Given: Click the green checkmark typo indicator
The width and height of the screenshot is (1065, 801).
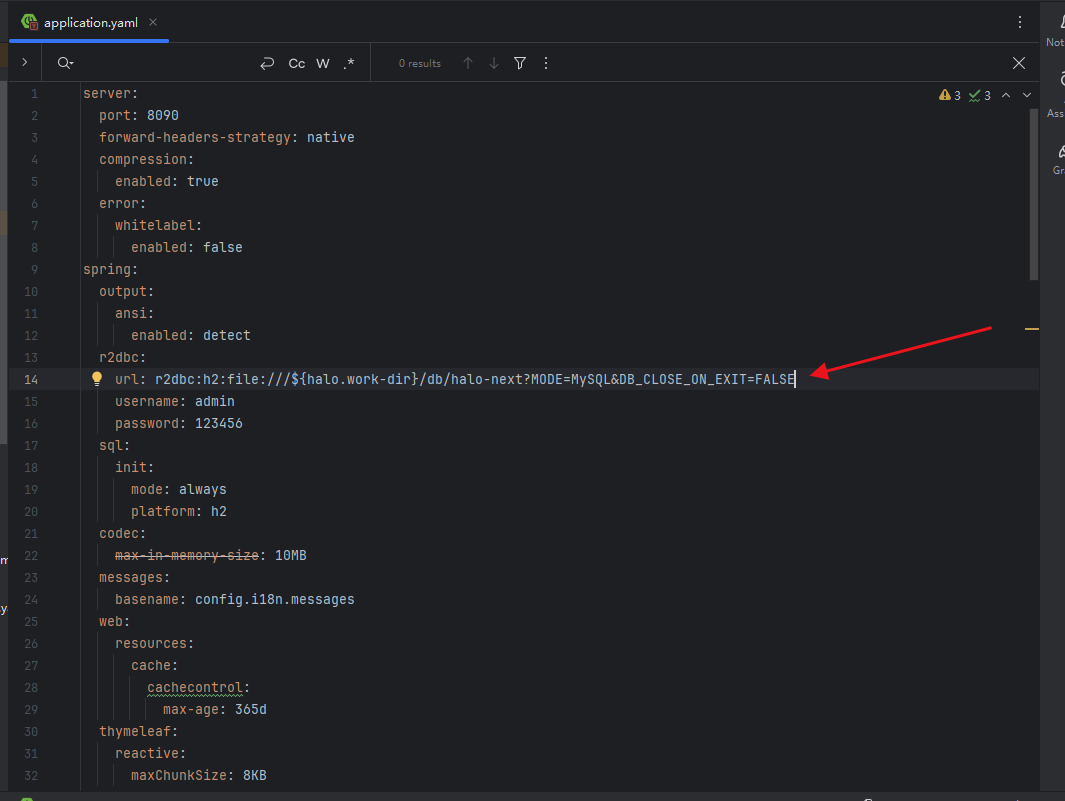Looking at the screenshot, I should (979, 95).
